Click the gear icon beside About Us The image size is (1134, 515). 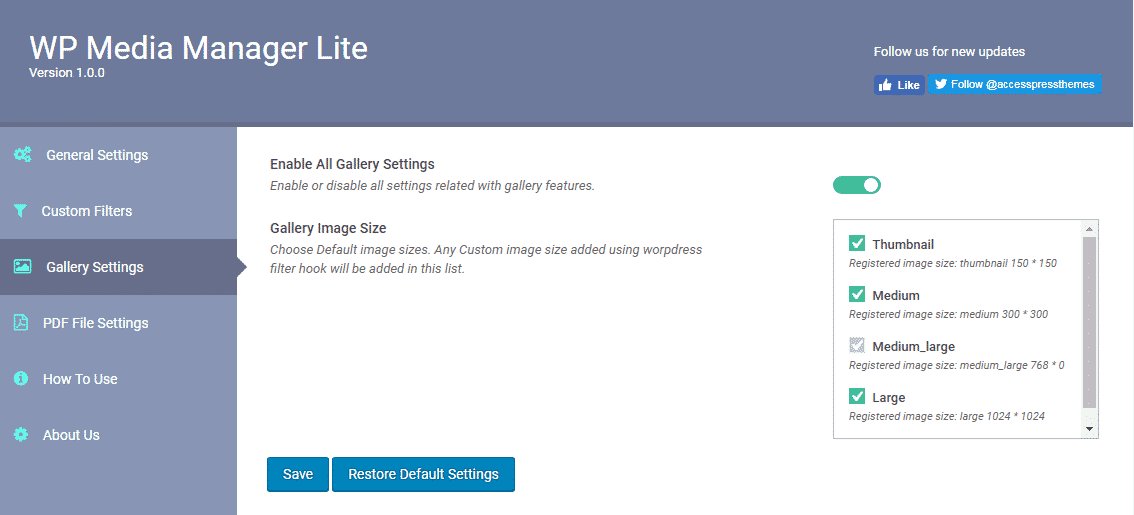[x=21, y=435]
